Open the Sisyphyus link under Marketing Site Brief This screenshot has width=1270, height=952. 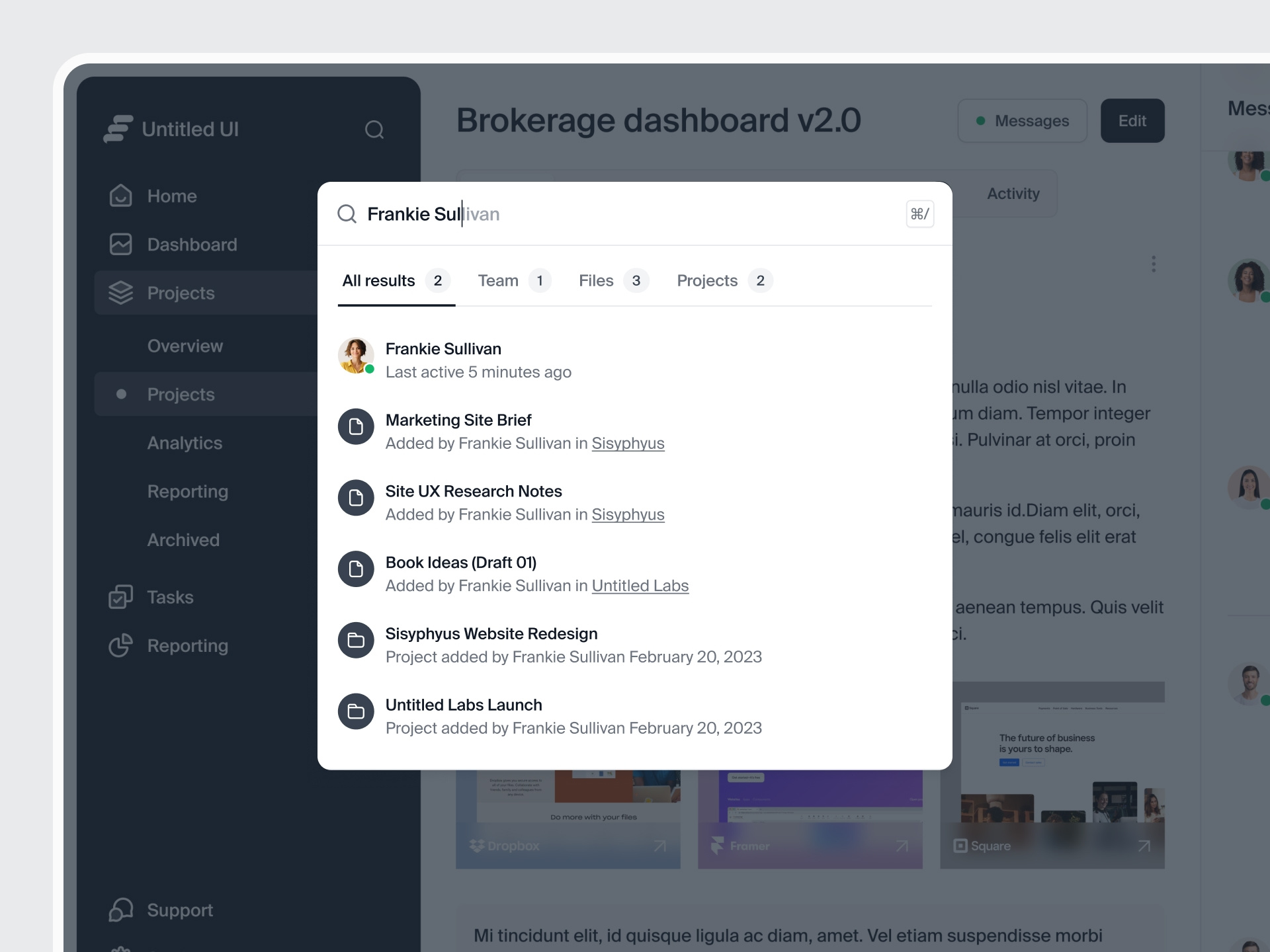coord(628,444)
